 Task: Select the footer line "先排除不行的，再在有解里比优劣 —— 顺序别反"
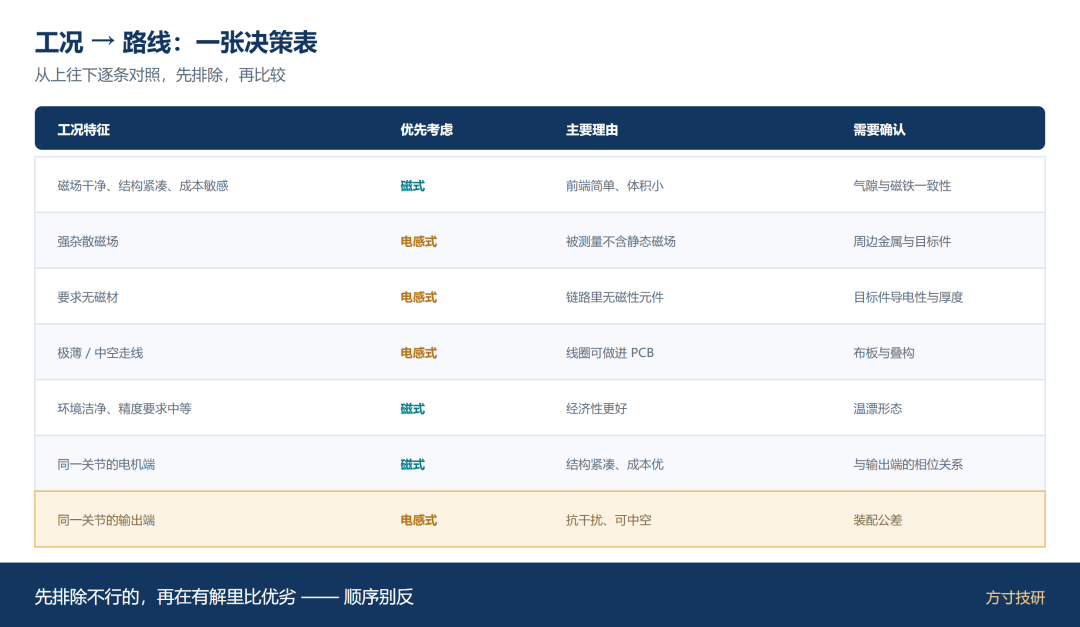coord(224,597)
